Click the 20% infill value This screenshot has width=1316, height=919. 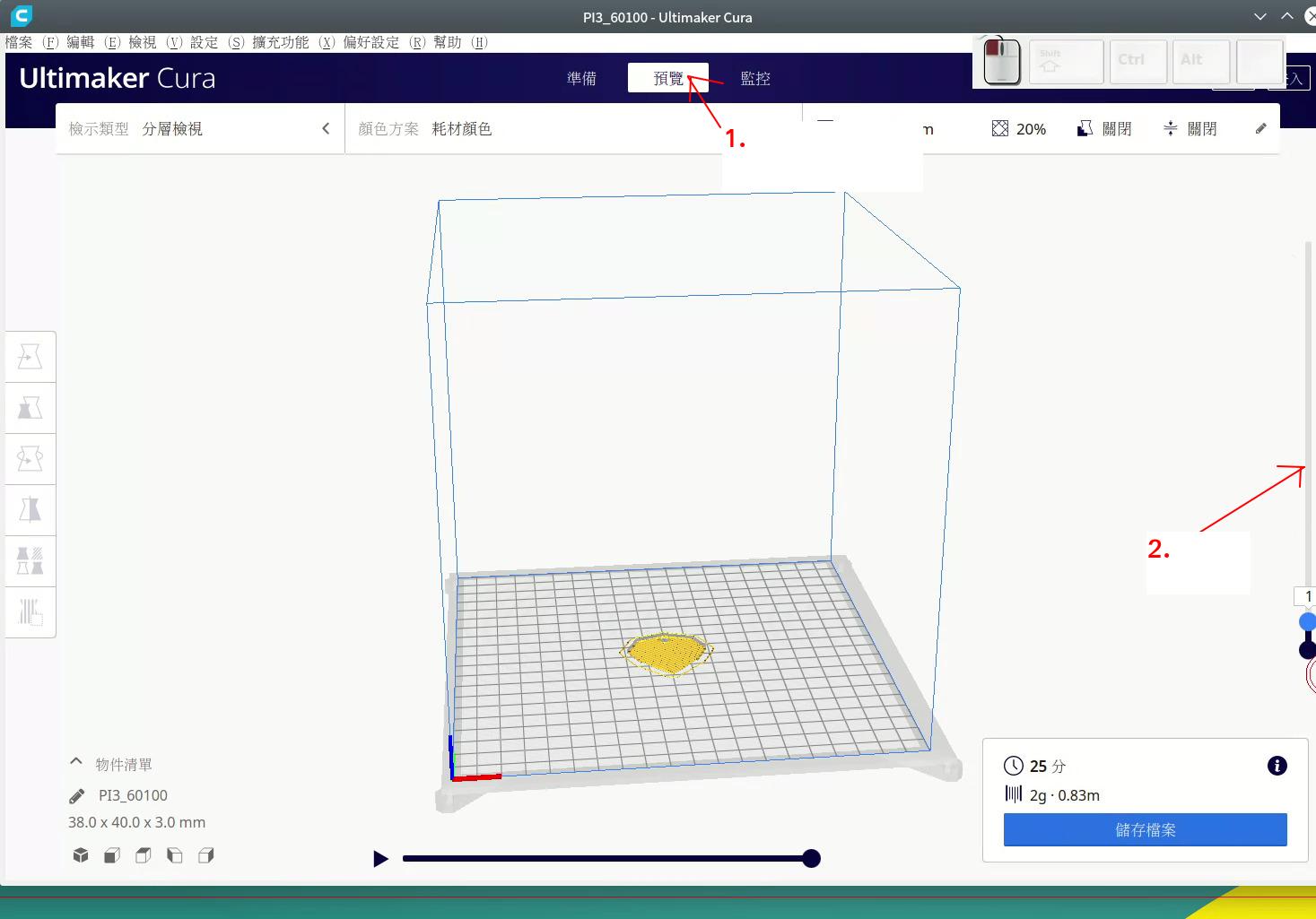pos(1031,129)
